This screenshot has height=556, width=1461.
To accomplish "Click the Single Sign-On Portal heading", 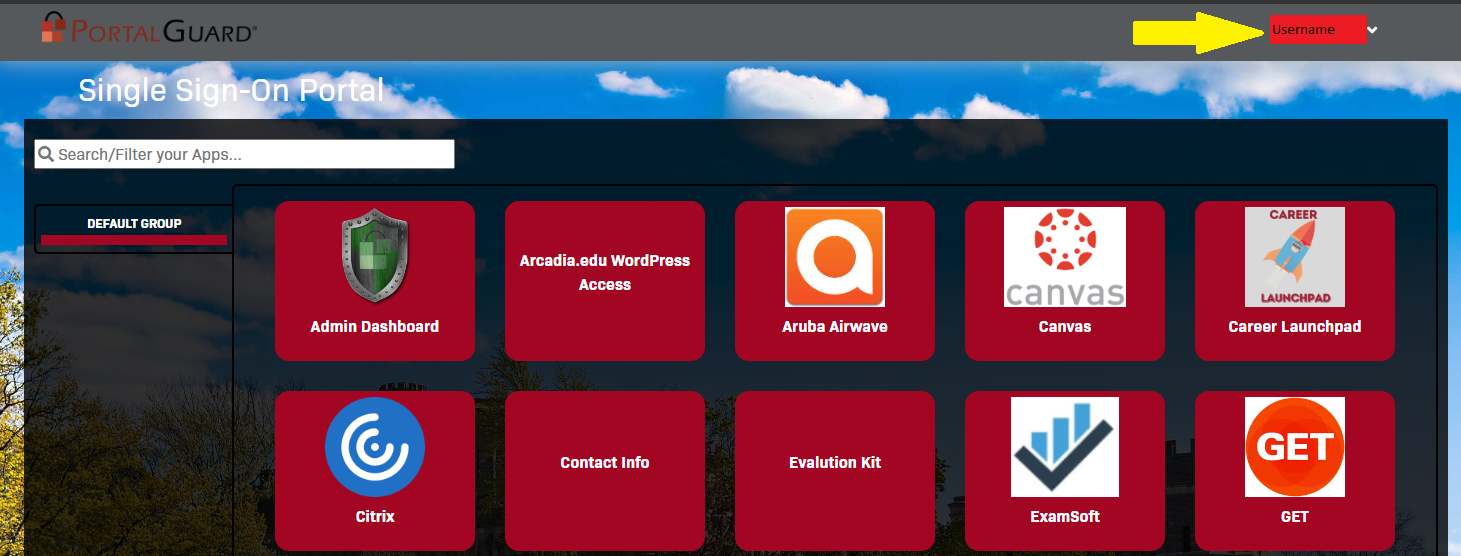I will point(231,90).
